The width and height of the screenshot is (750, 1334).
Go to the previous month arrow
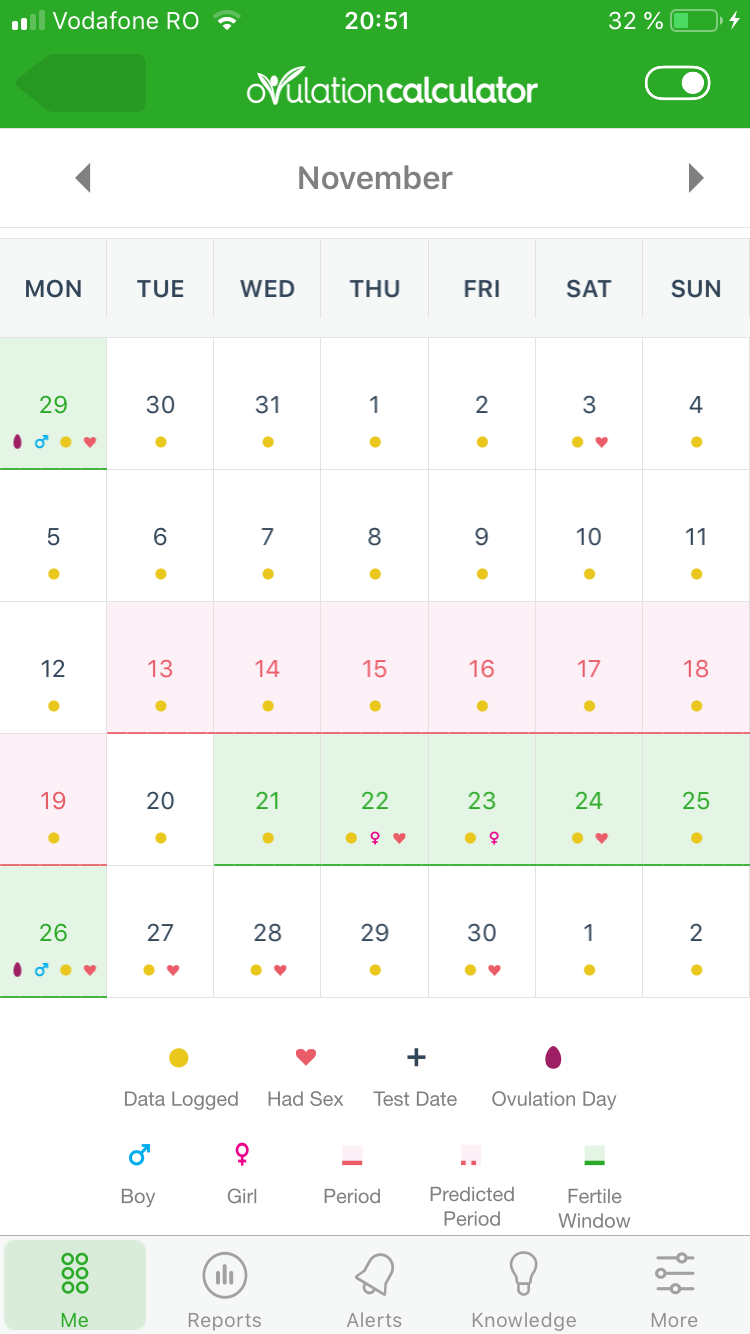pos(83,178)
